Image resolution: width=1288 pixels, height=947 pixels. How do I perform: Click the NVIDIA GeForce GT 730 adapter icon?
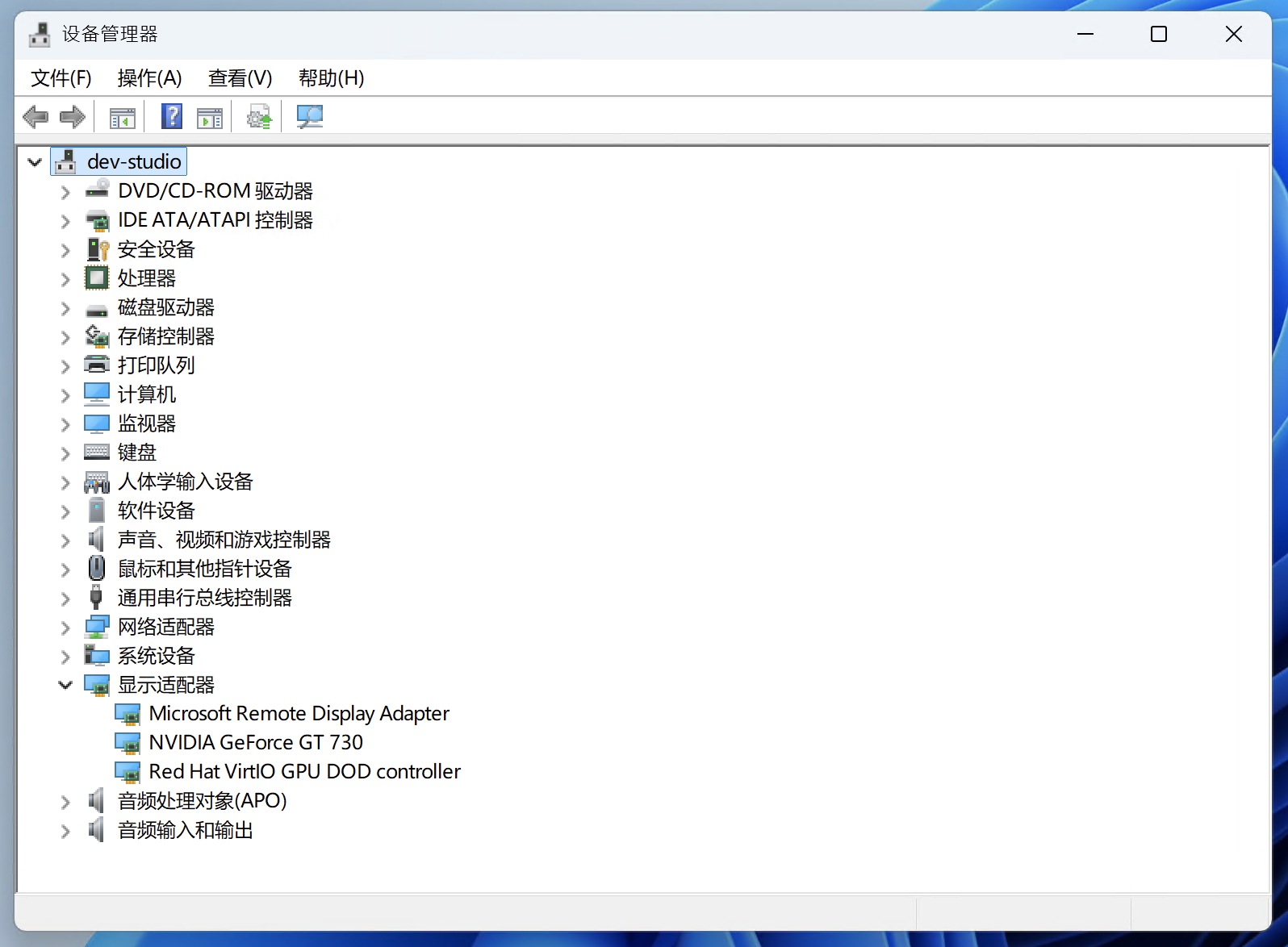[128, 743]
